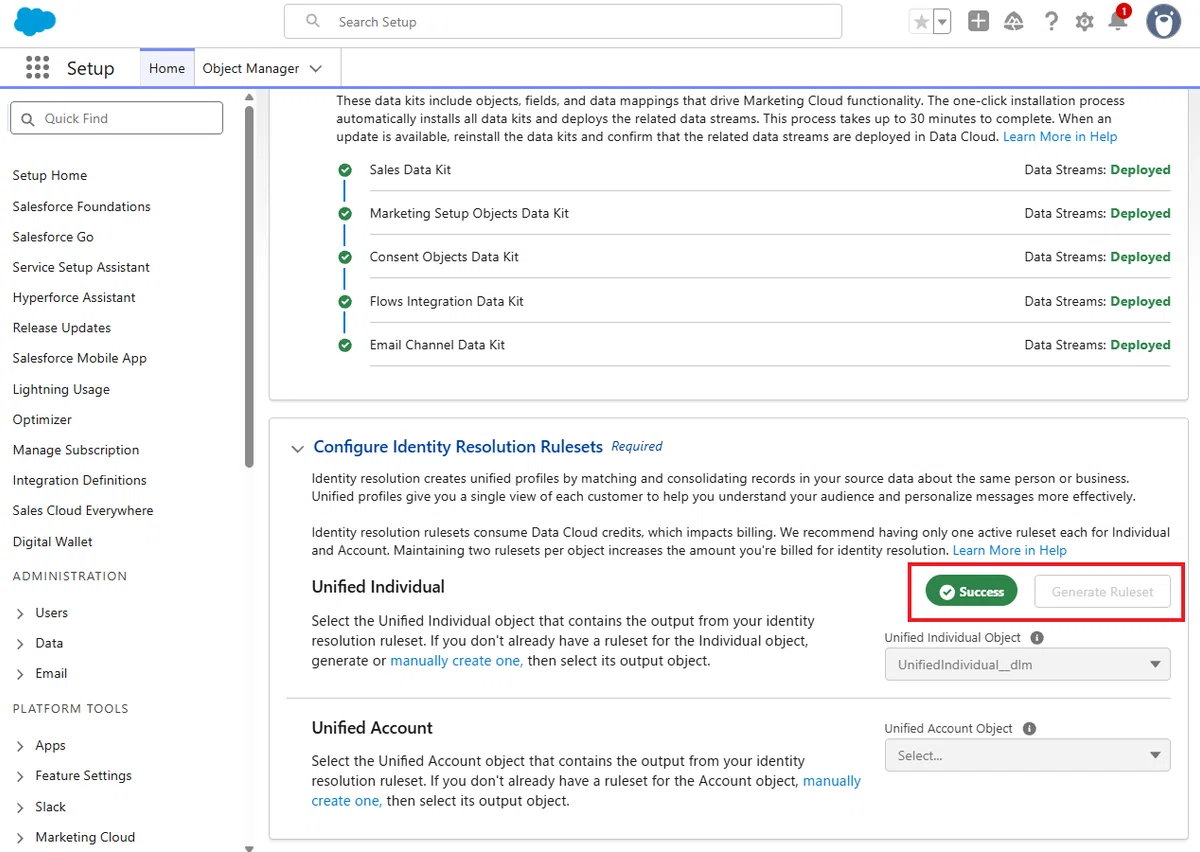
Task: Open Manage Subscription in the sidebar
Action: (x=76, y=450)
